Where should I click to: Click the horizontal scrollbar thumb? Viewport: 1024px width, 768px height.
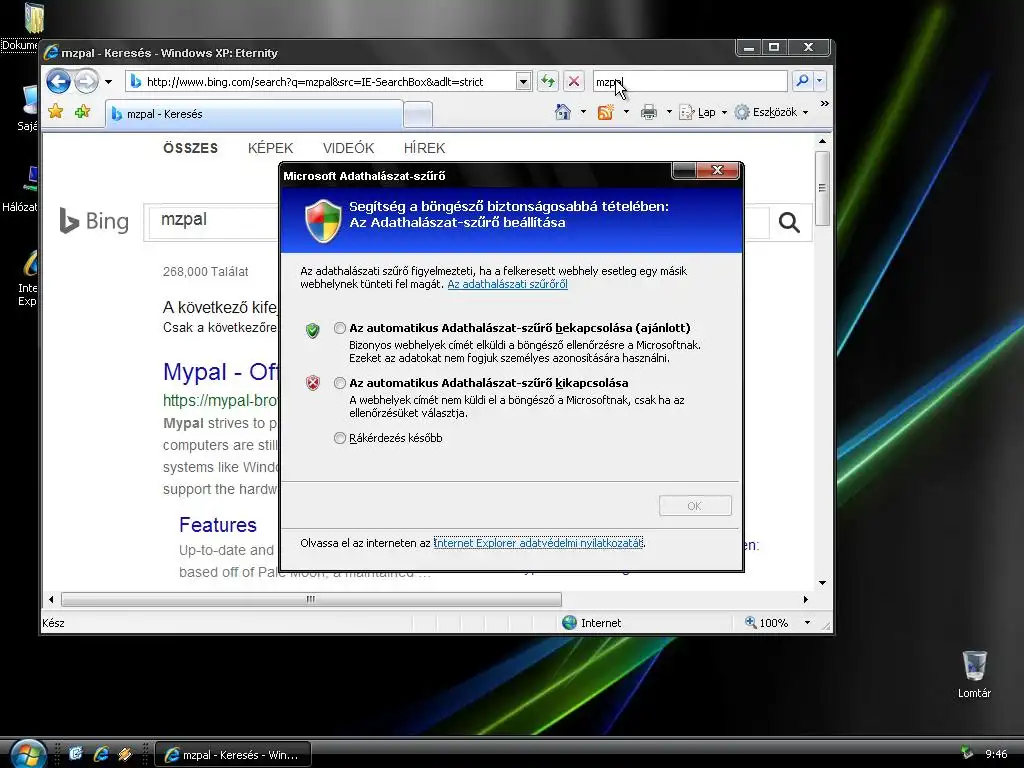click(311, 599)
